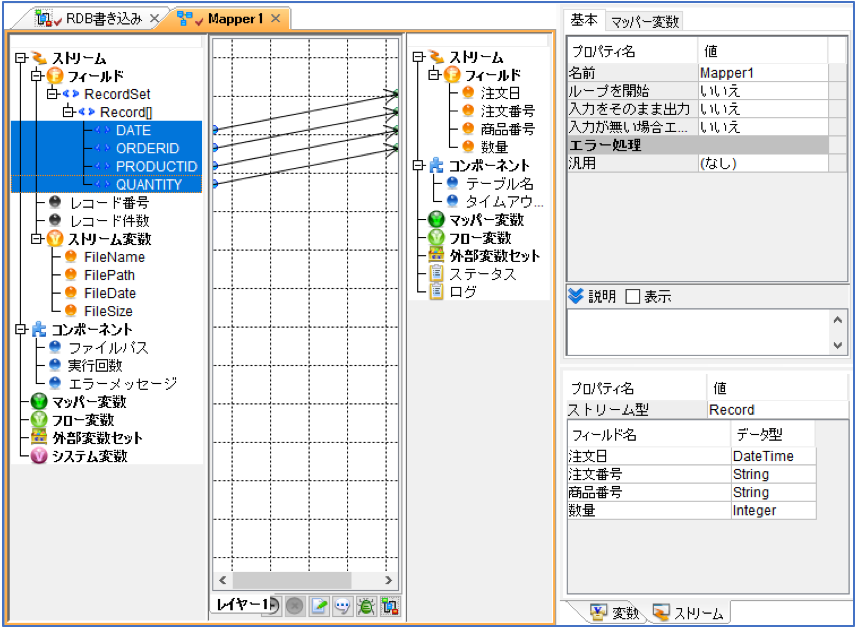
Task: Switch to the 変数 bottom tab
Action: click(615, 613)
